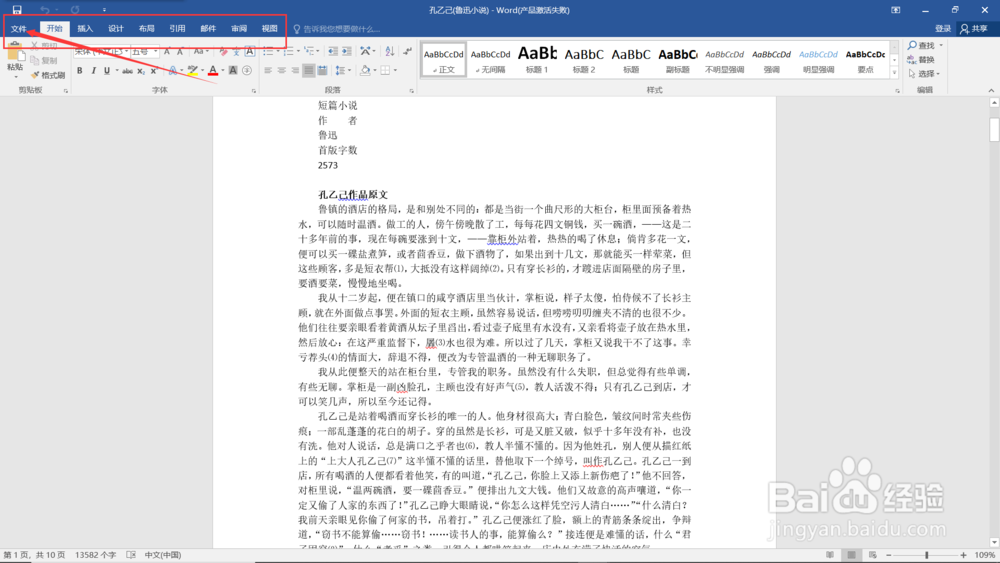Click the 登录 sign-in link
The width and height of the screenshot is (1000, 563).
pyautogui.click(x=943, y=29)
